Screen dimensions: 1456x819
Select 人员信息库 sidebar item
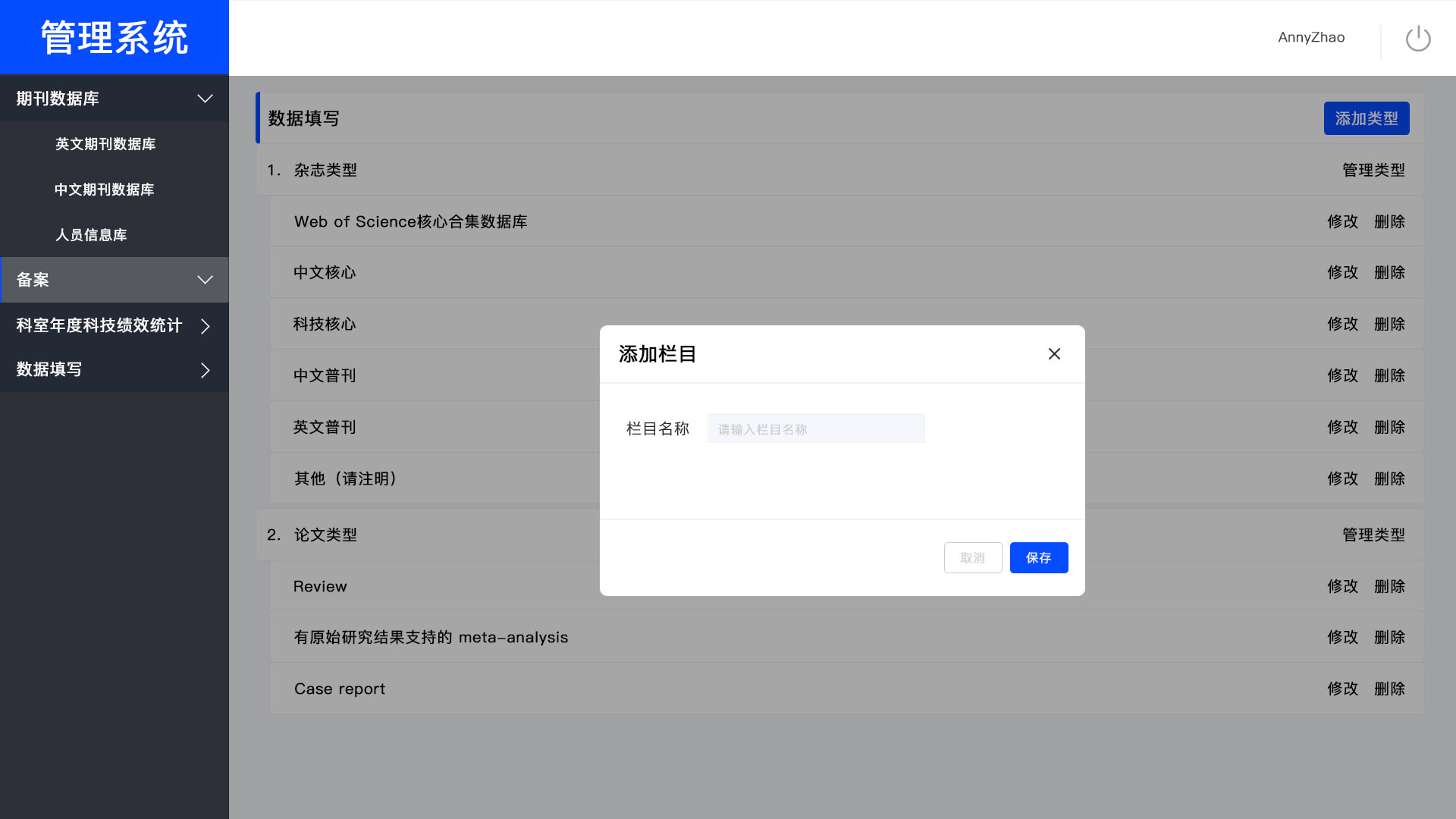[x=91, y=235]
